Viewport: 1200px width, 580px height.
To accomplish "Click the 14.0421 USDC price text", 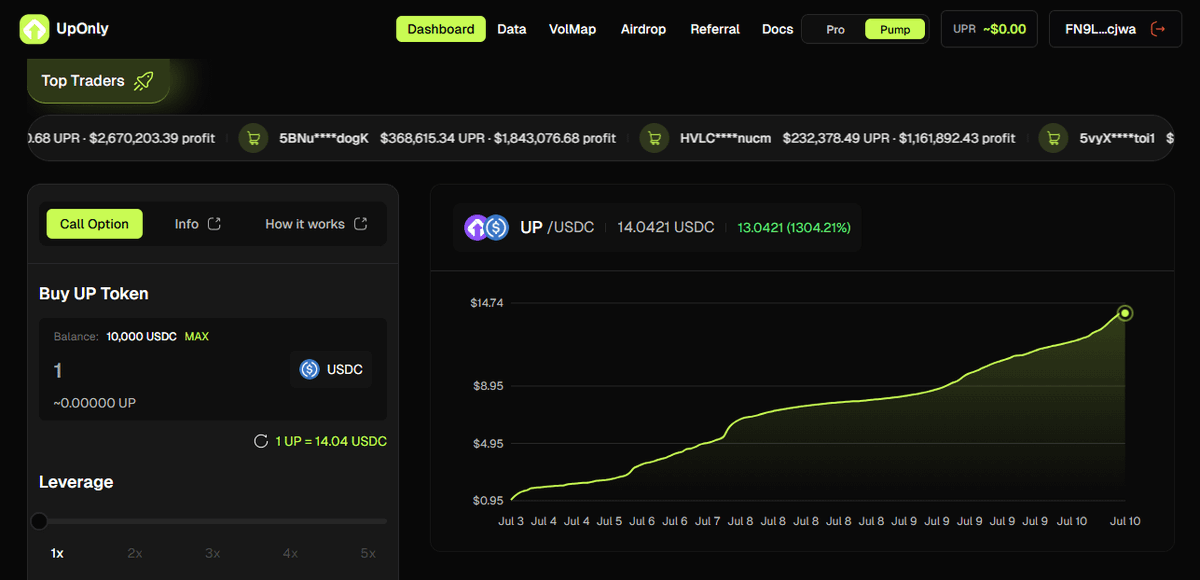I will pyautogui.click(x=666, y=228).
